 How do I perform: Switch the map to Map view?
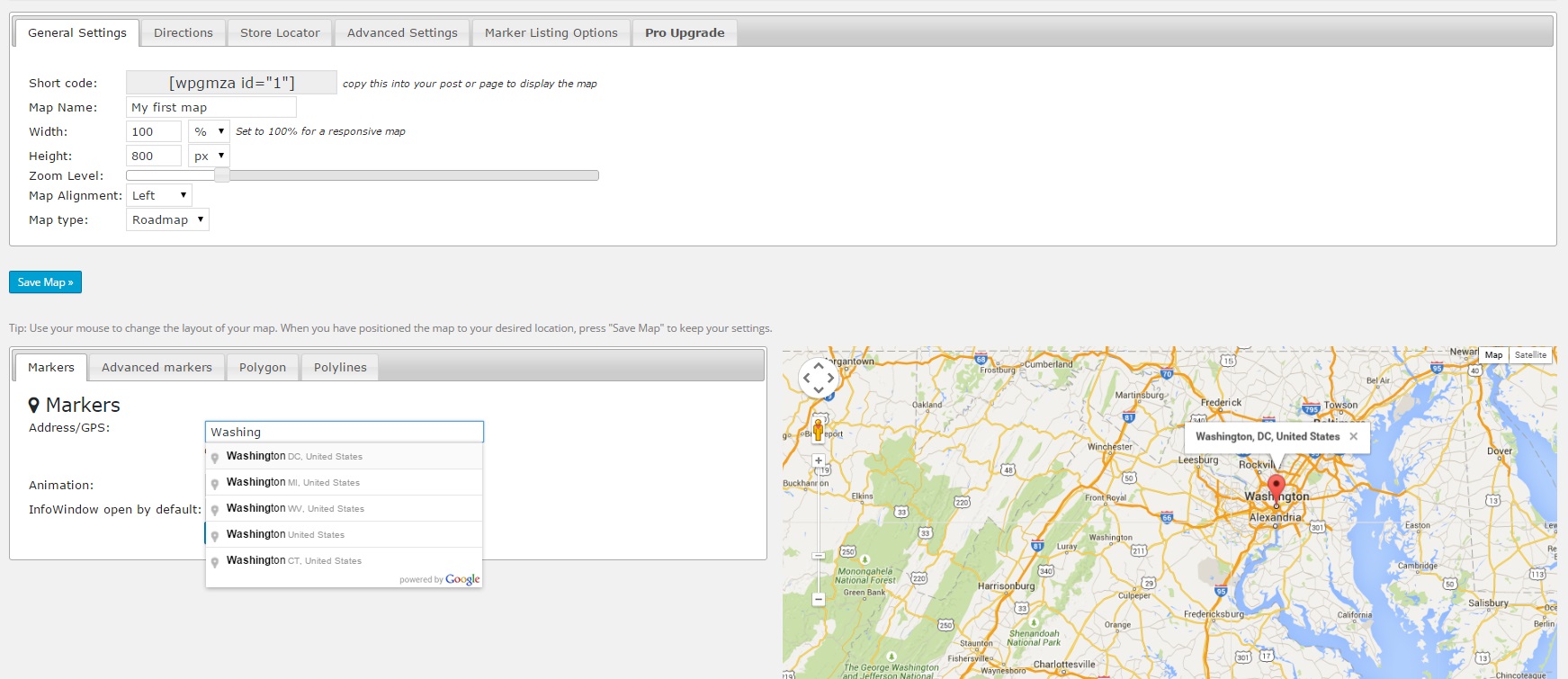pyautogui.click(x=1493, y=355)
